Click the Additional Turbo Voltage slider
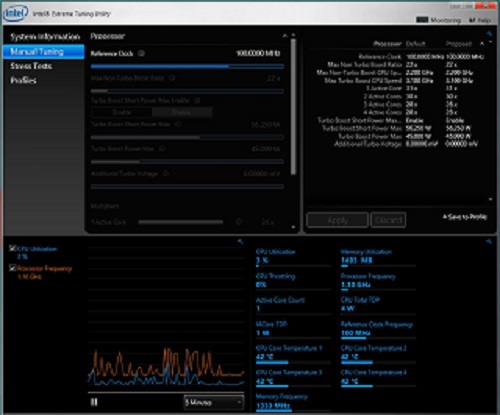Image resolution: width=500 pixels, height=415 pixels. [x=187, y=187]
